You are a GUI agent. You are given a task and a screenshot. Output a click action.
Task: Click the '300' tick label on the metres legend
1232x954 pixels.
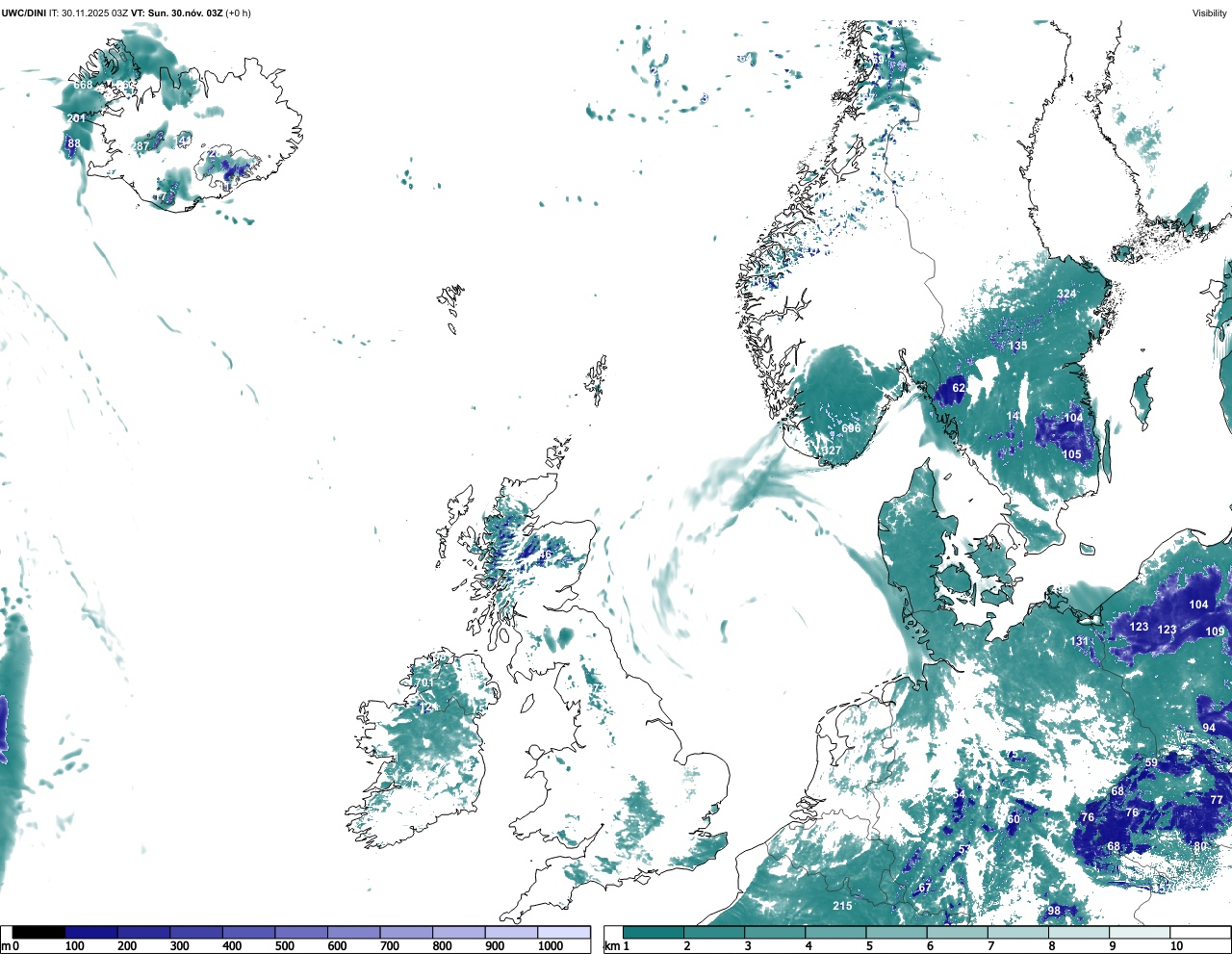(179, 946)
